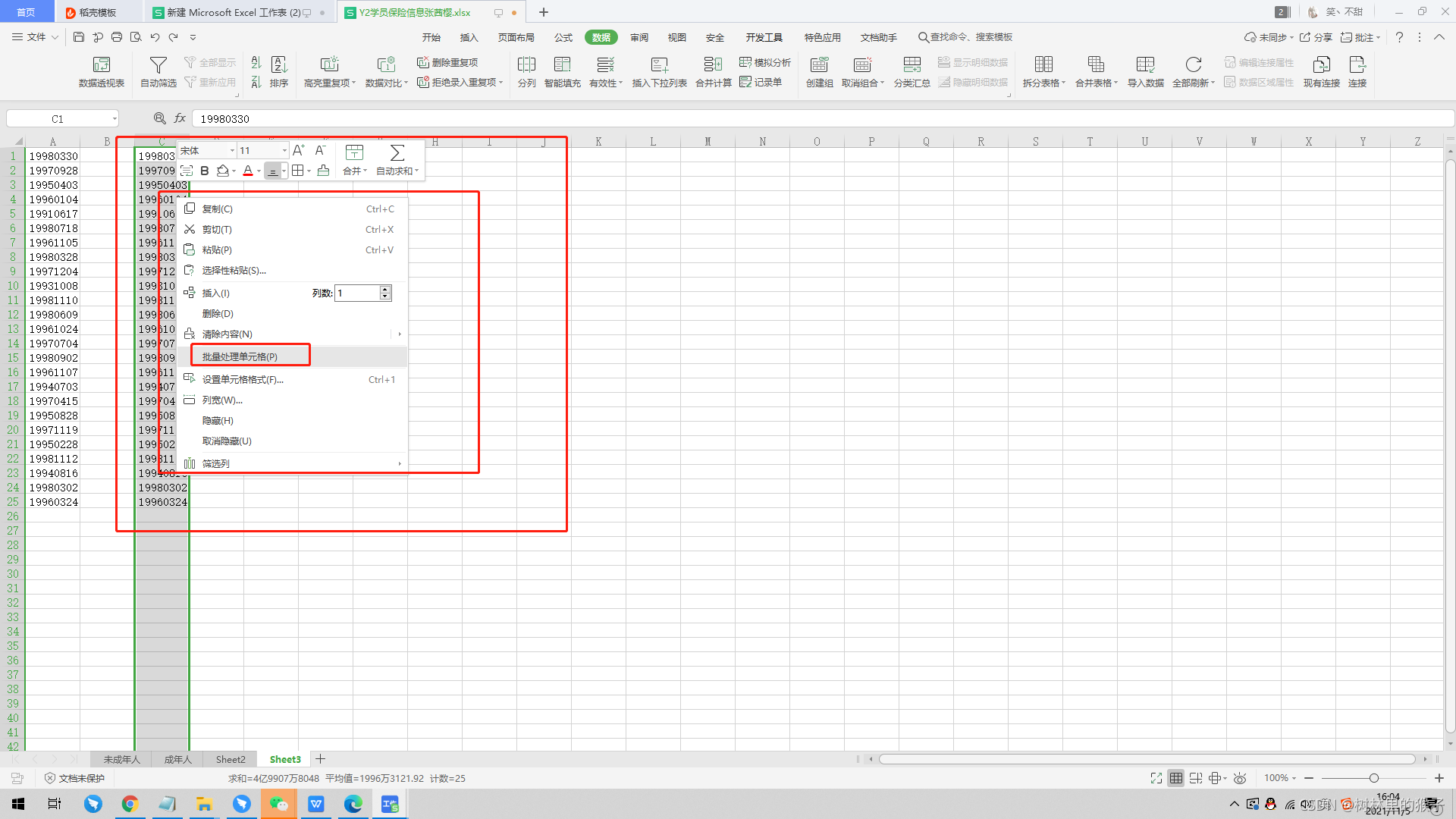
Task: Open Google Chrome from the taskbar
Action: [x=130, y=804]
